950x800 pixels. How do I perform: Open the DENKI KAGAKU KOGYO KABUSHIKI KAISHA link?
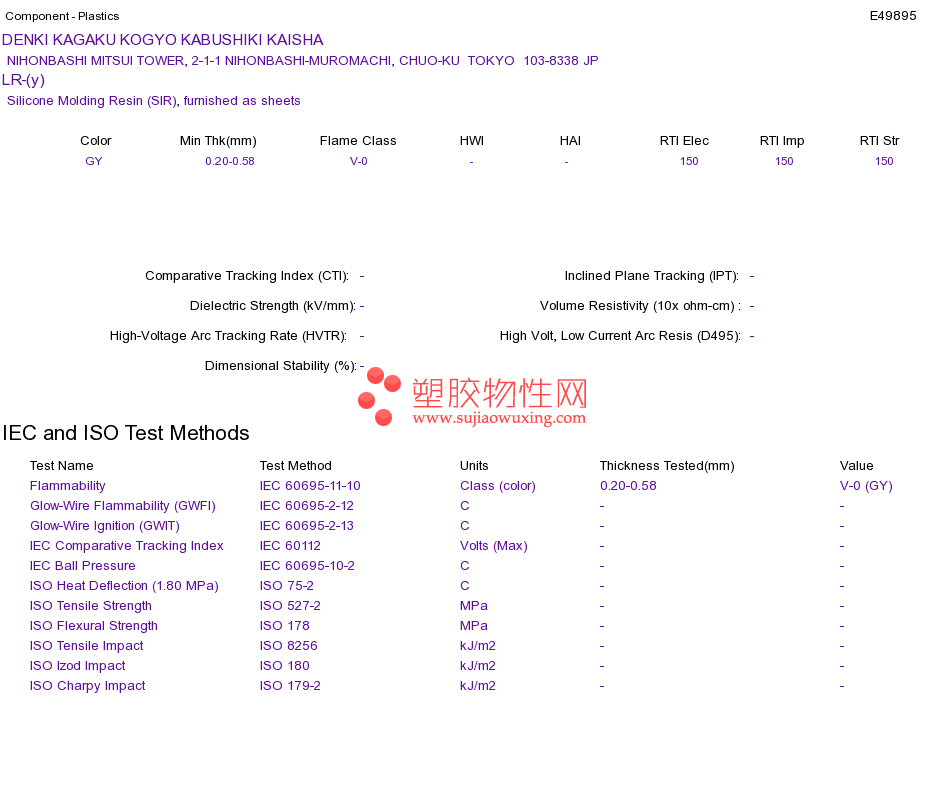(162, 40)
